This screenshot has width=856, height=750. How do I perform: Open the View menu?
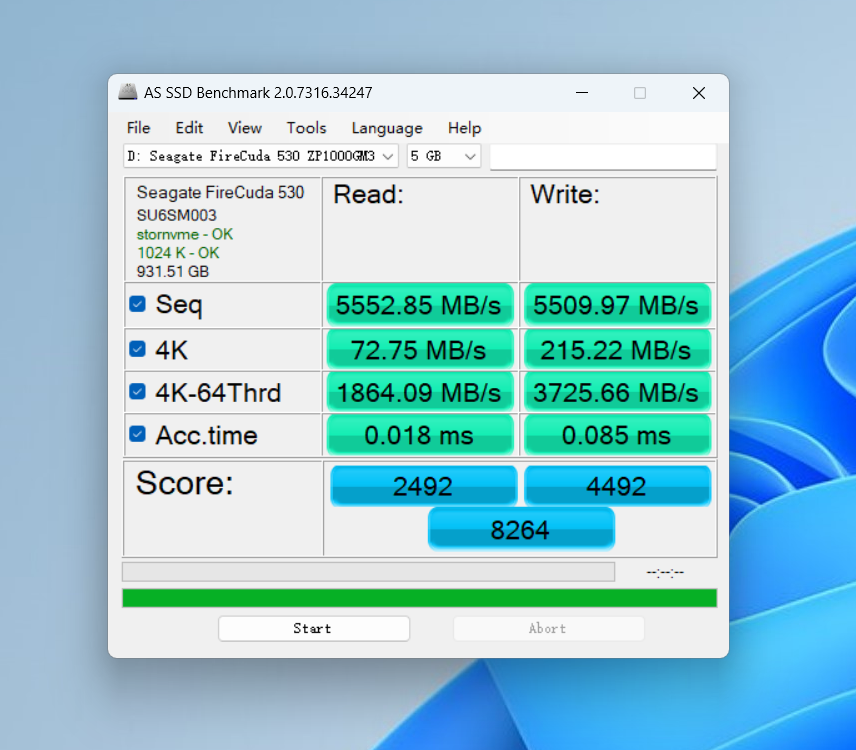[x=245, y=128]
